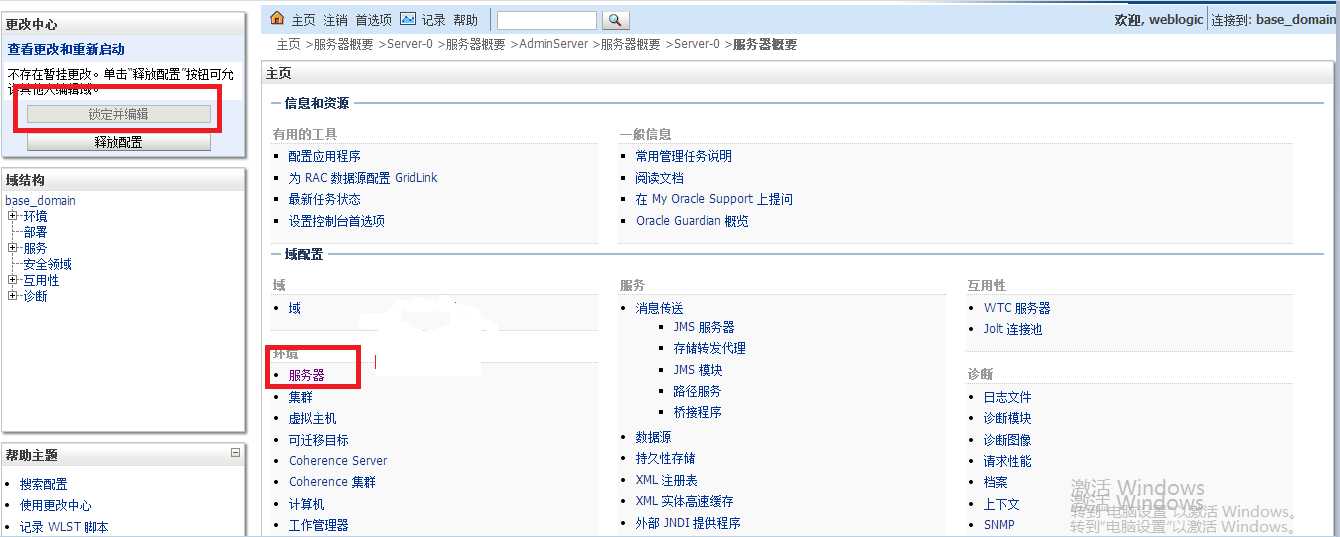This screenshot has height=537, width=1340.
Task: Open 常用管理任务说明 link
Action: 684,156
